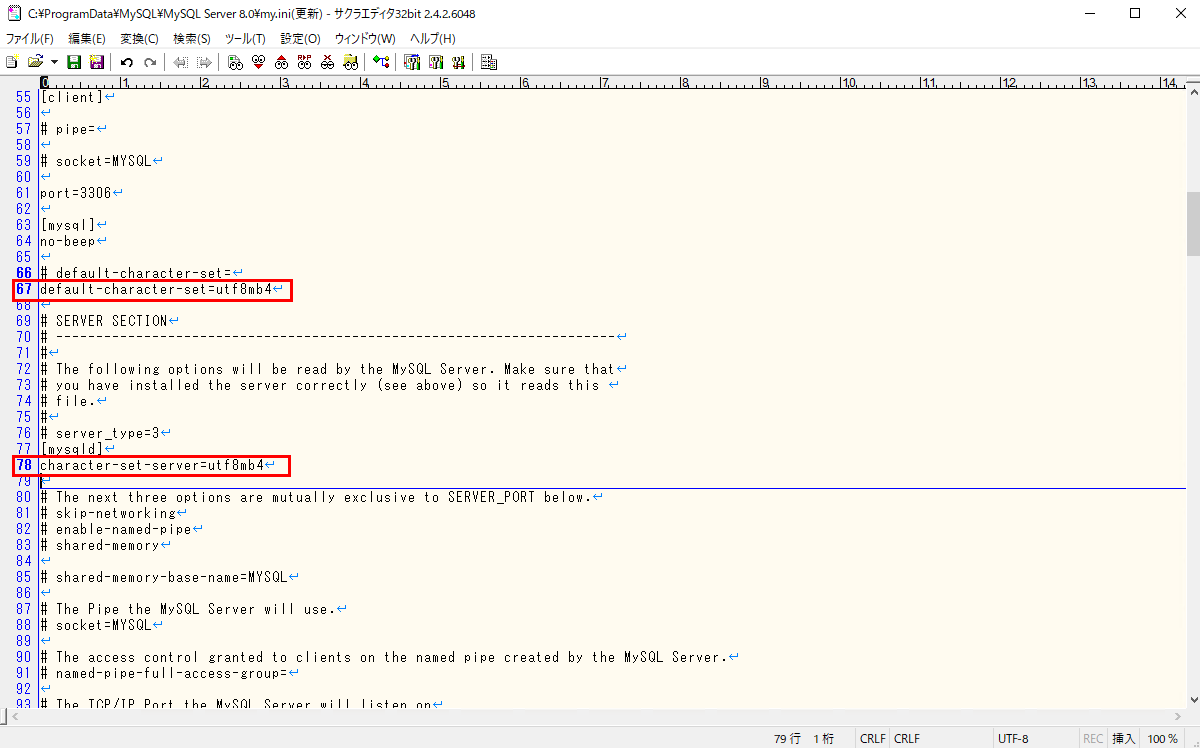Click the '# SERVER SECTION' comment line
Viewport: 1200px width, 748px height.
(x=104, y=321)
